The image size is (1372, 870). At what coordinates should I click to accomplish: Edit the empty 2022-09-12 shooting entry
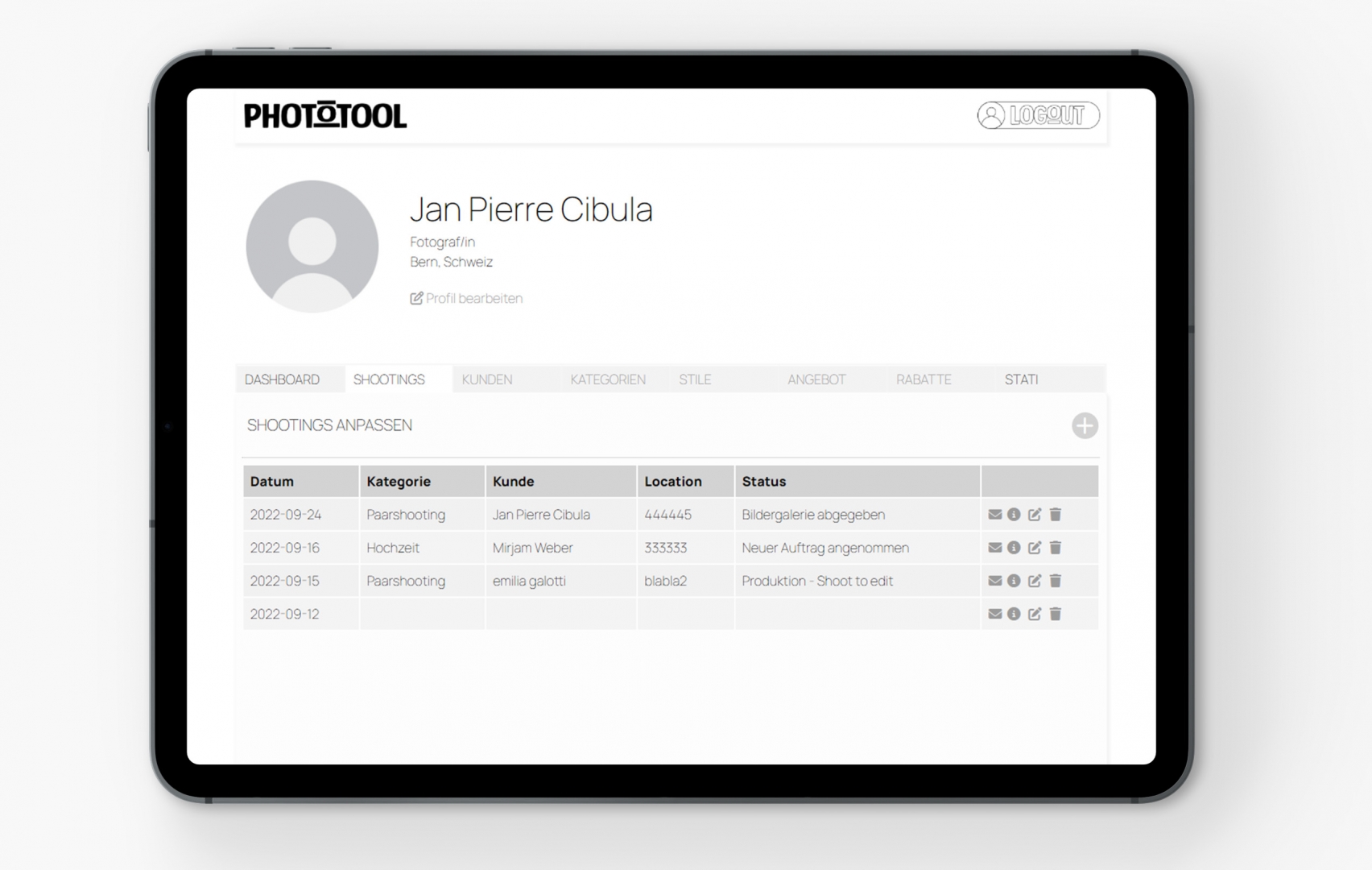click(1035, 614)
